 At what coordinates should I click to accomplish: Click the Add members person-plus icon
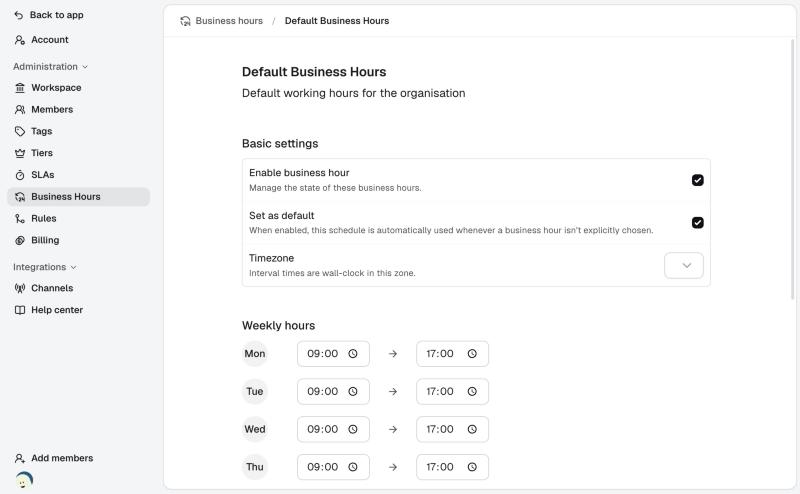pos(20,458)
